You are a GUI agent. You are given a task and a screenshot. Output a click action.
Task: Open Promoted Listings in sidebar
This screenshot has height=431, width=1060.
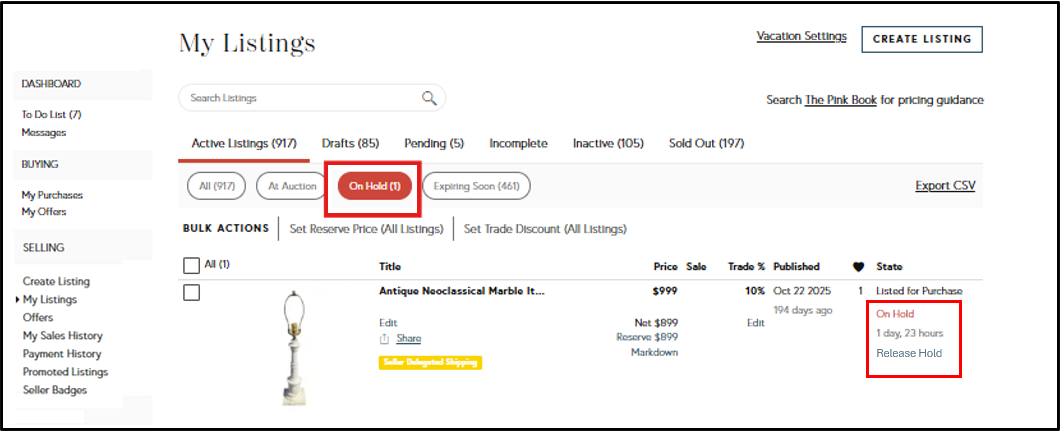coord(66,372)
